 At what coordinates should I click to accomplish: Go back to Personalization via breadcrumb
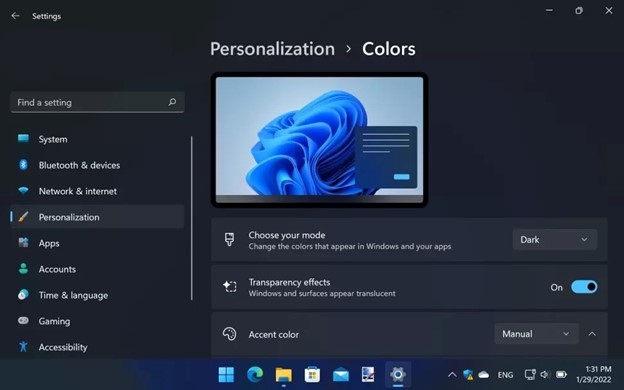pyautogui.click(x=272, y=49)
